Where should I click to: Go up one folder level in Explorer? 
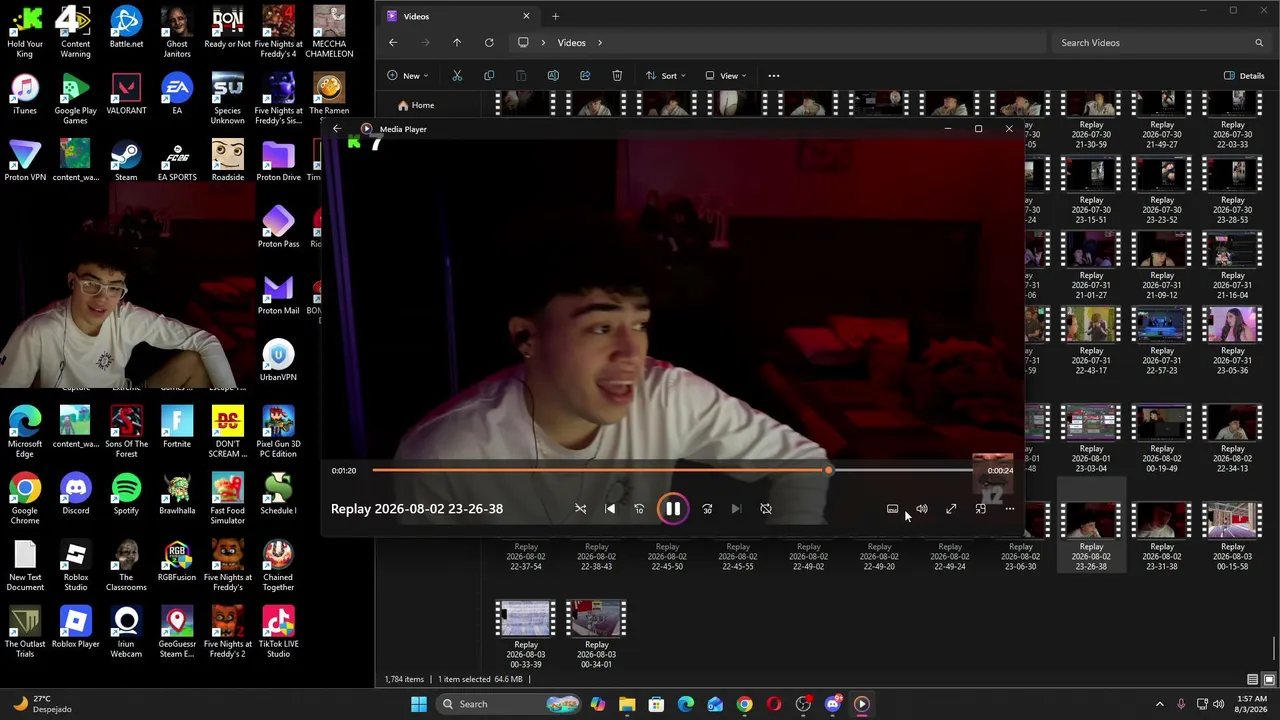click(457, 43)
